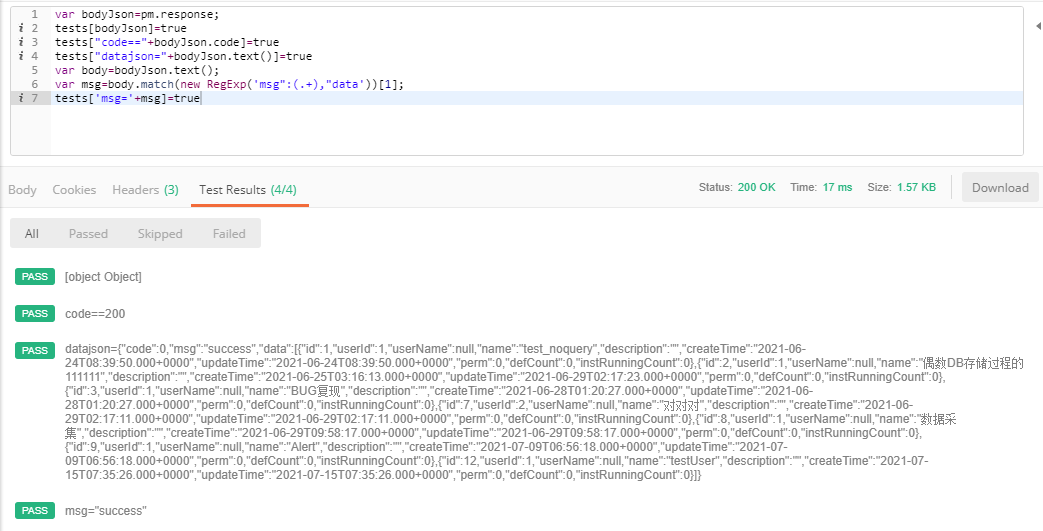Click response time value '17 ms'

[x=837, y=187]
